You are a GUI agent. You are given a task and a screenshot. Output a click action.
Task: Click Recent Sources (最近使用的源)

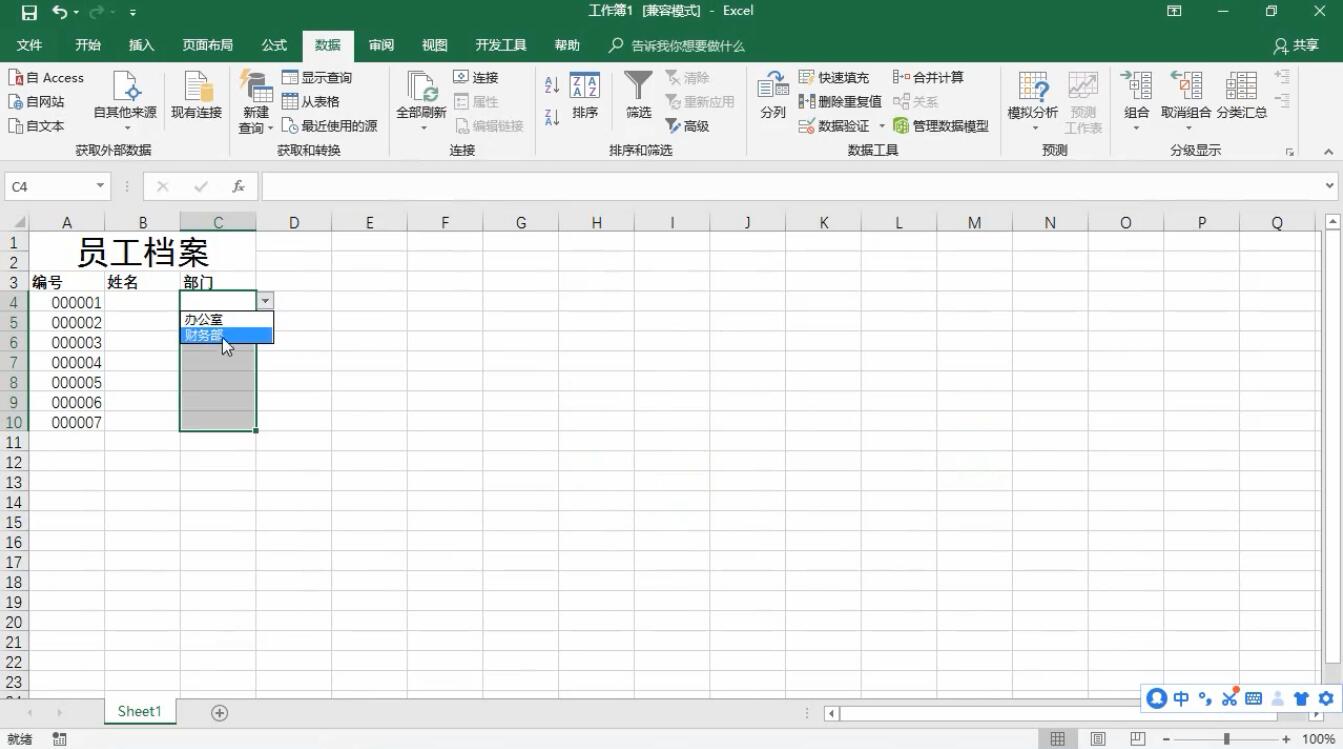330,126
